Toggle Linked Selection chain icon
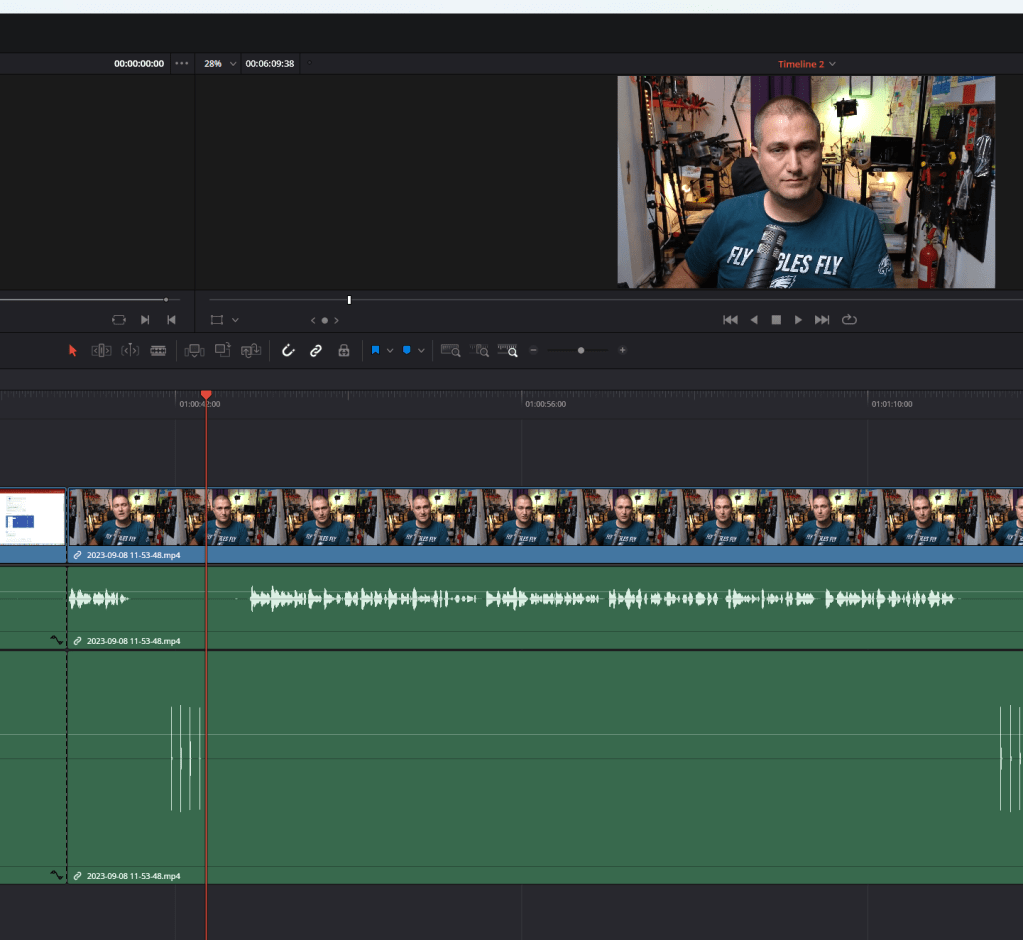Viewport: 1023px width, 940px height. click(x=316, y=350)
